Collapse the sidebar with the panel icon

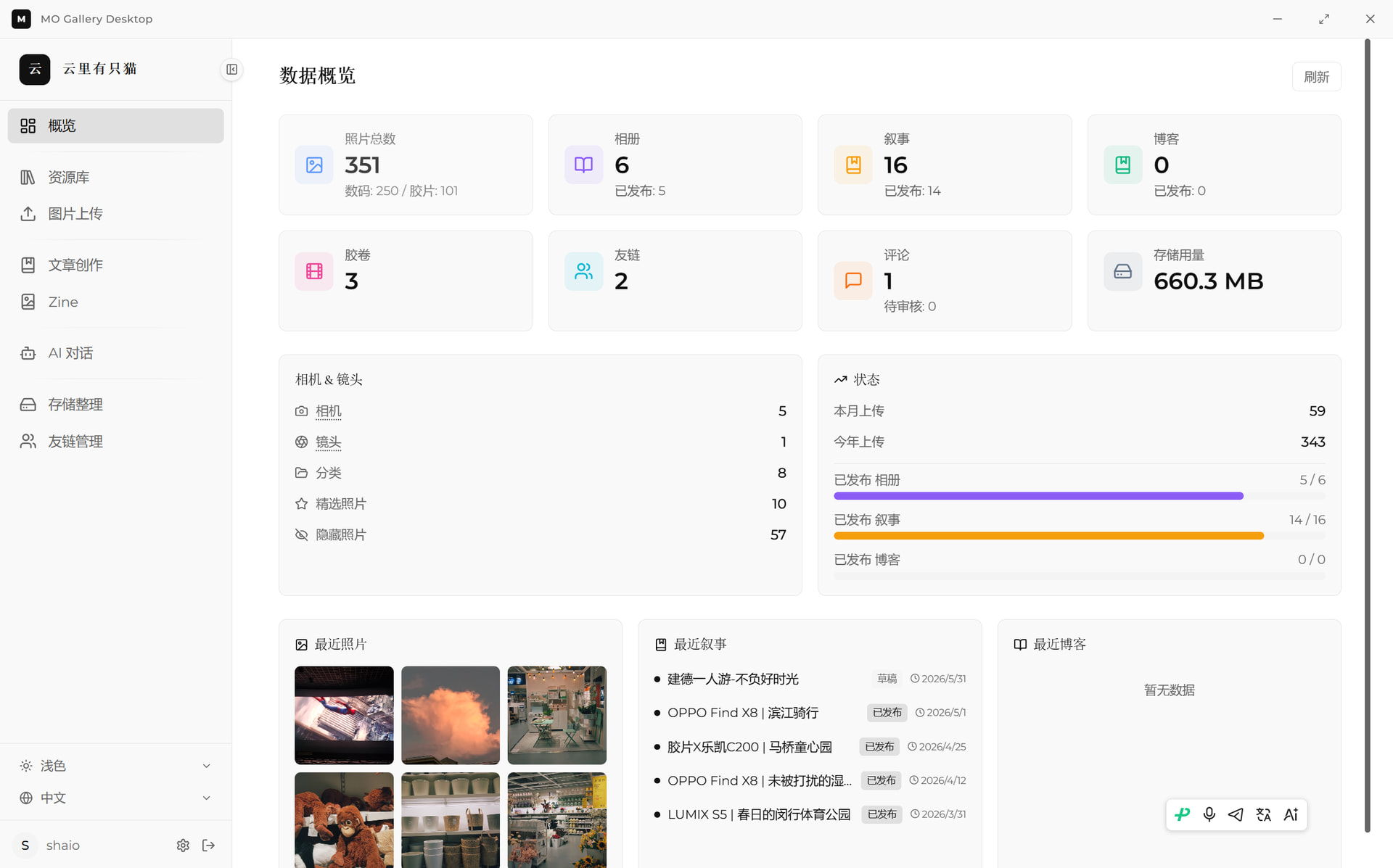(x=231, y=70)
